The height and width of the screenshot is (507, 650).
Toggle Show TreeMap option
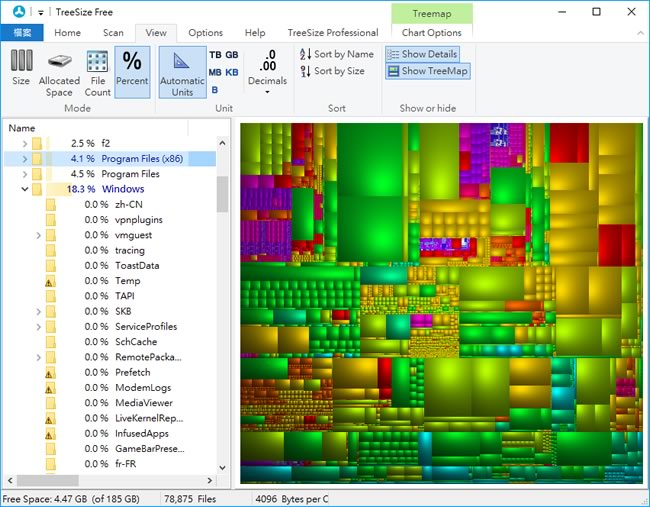point(426,71)
